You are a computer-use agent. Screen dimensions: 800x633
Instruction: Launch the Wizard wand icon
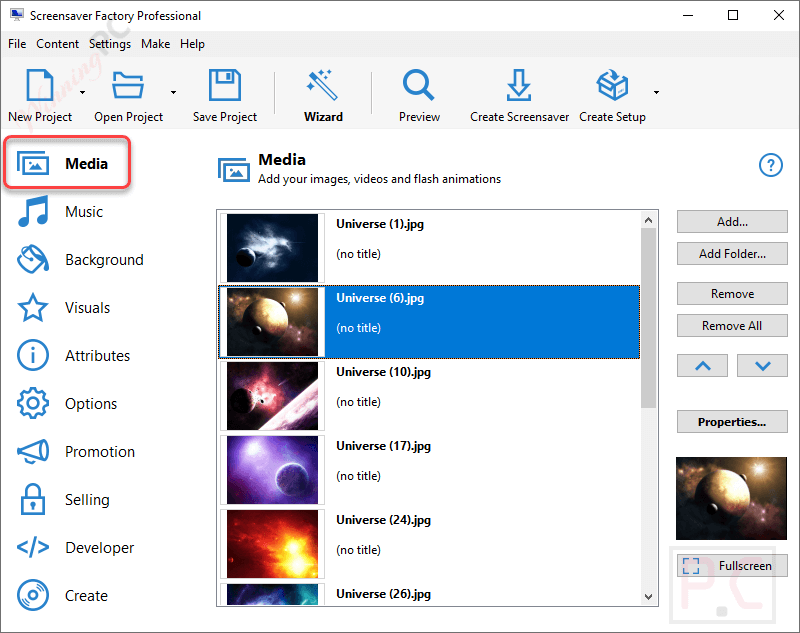[322, 85]
